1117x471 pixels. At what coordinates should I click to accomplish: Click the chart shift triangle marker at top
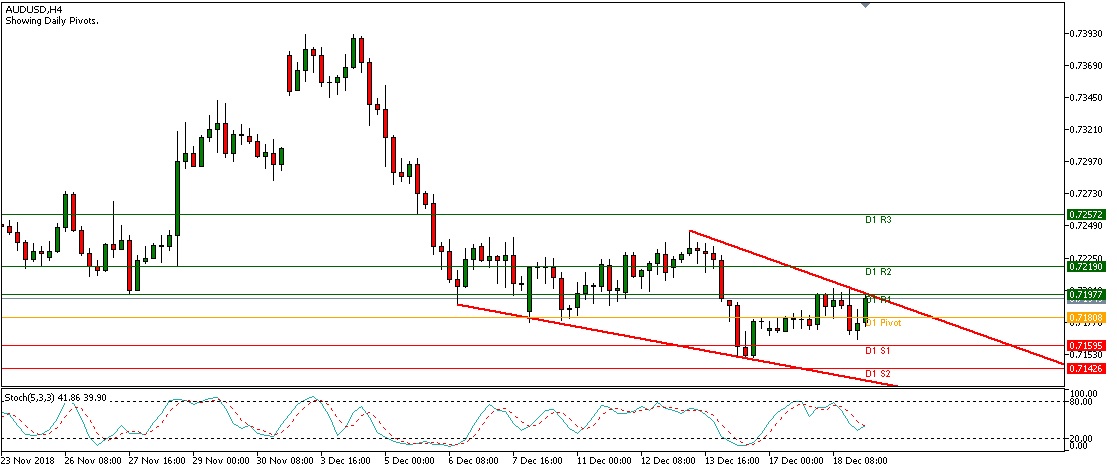coord(865,4)
